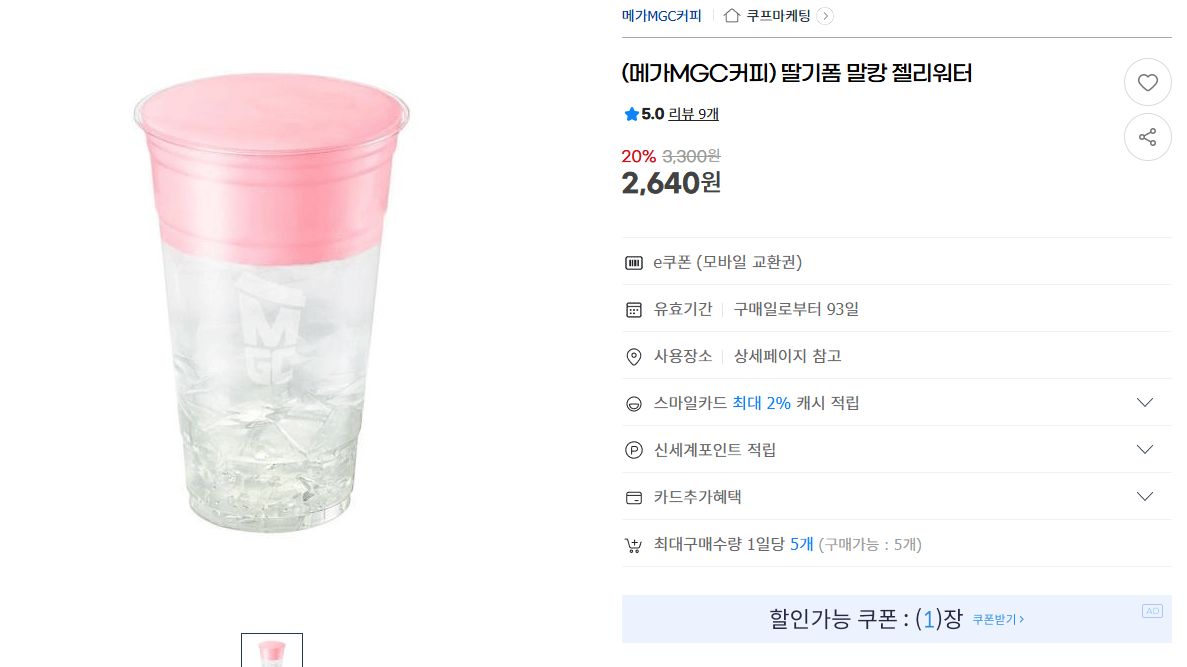Open sharing options via share icon

pyautogui.click(x=1147, y=137)
